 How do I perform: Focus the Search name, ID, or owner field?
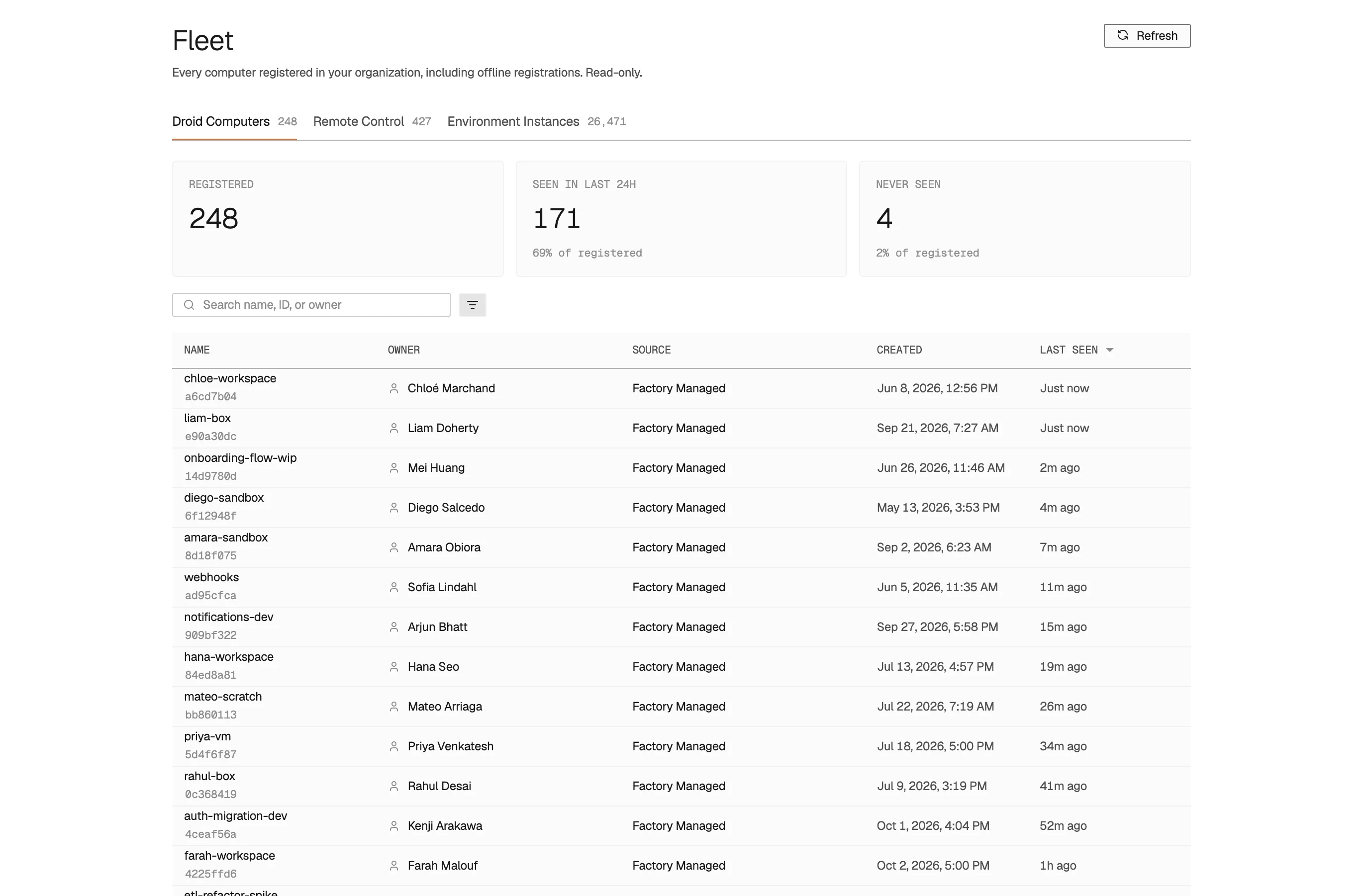pos(311,305)
